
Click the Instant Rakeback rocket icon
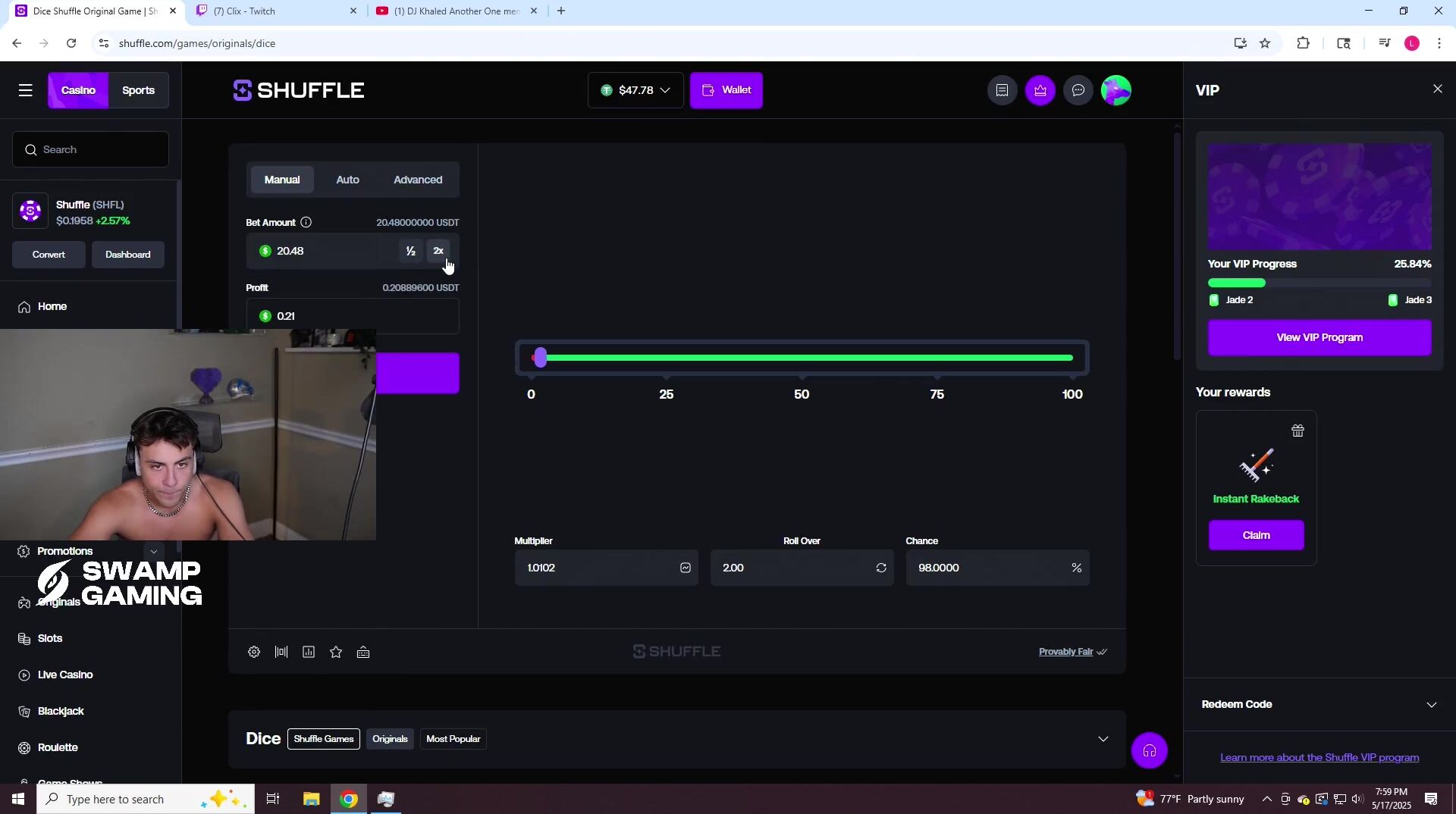(1256, 465)
